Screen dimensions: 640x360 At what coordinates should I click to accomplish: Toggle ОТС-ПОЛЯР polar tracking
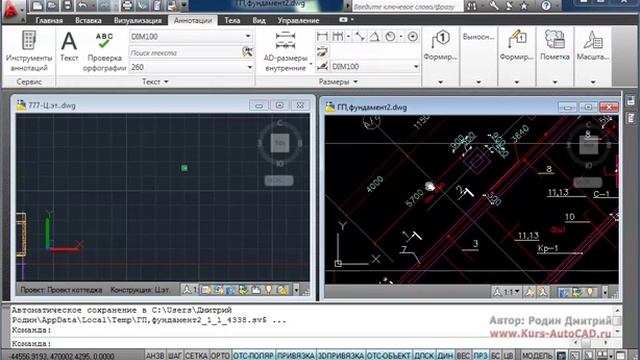pos(253,356)
